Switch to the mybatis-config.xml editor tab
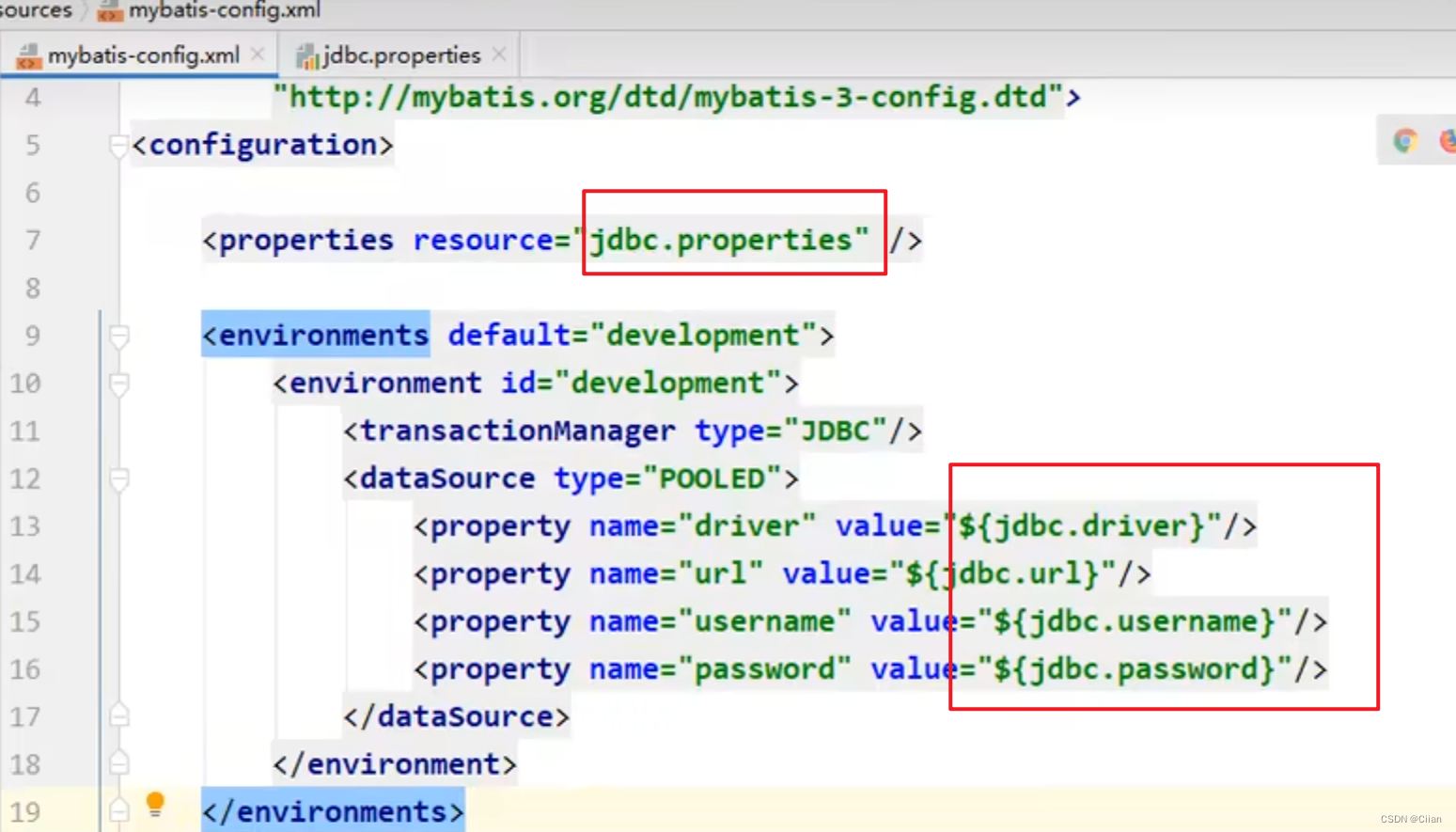 click(x=139, y=55)
